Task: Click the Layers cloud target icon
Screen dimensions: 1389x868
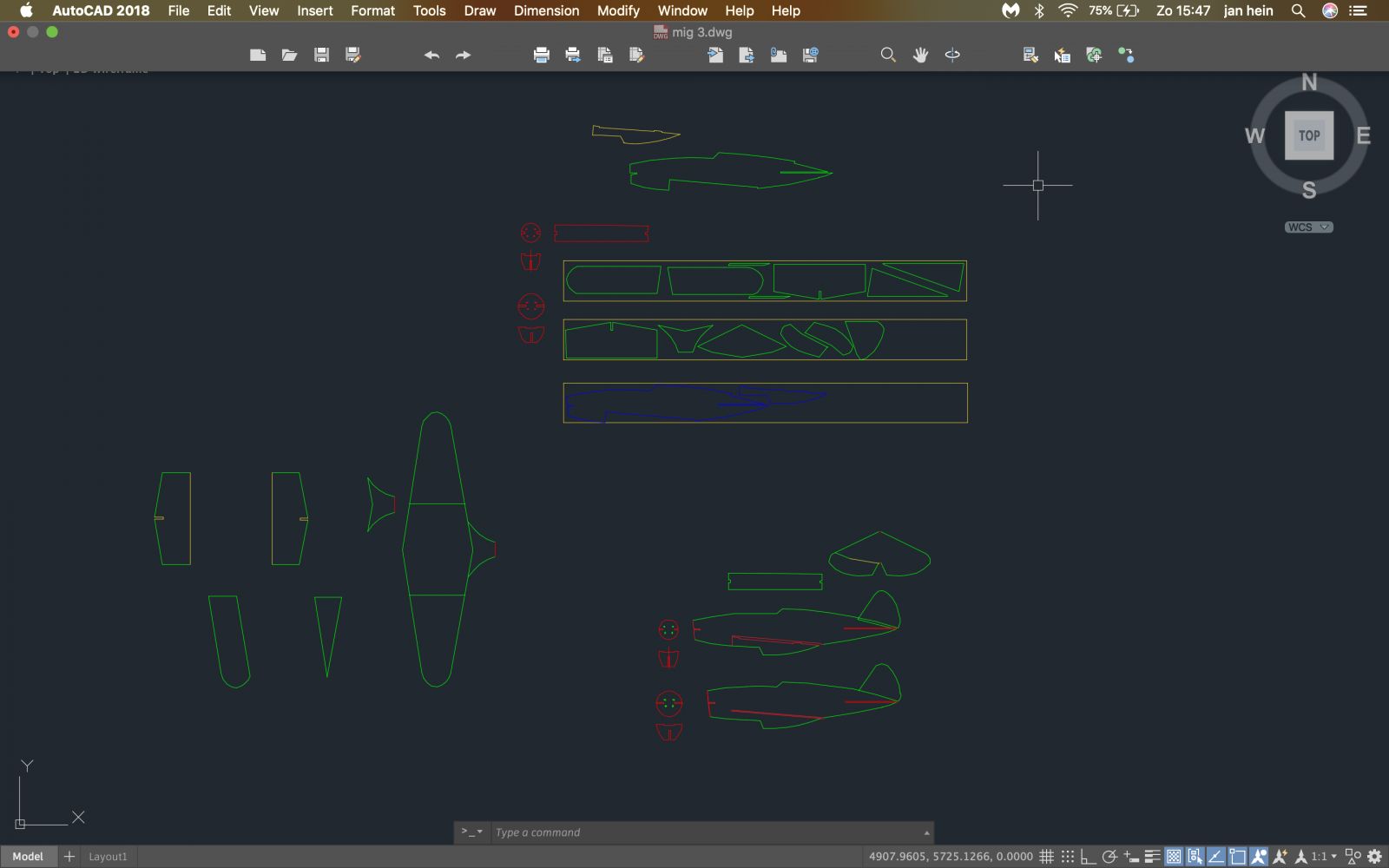Action: tap(1094, 55)
